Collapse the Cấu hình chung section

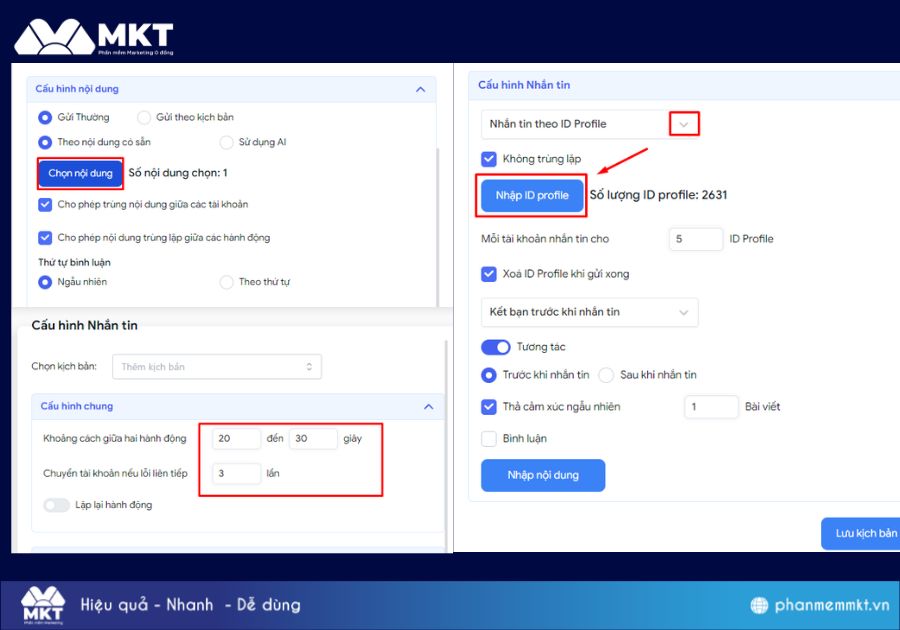pyautogui.click(x=429, y=407)
